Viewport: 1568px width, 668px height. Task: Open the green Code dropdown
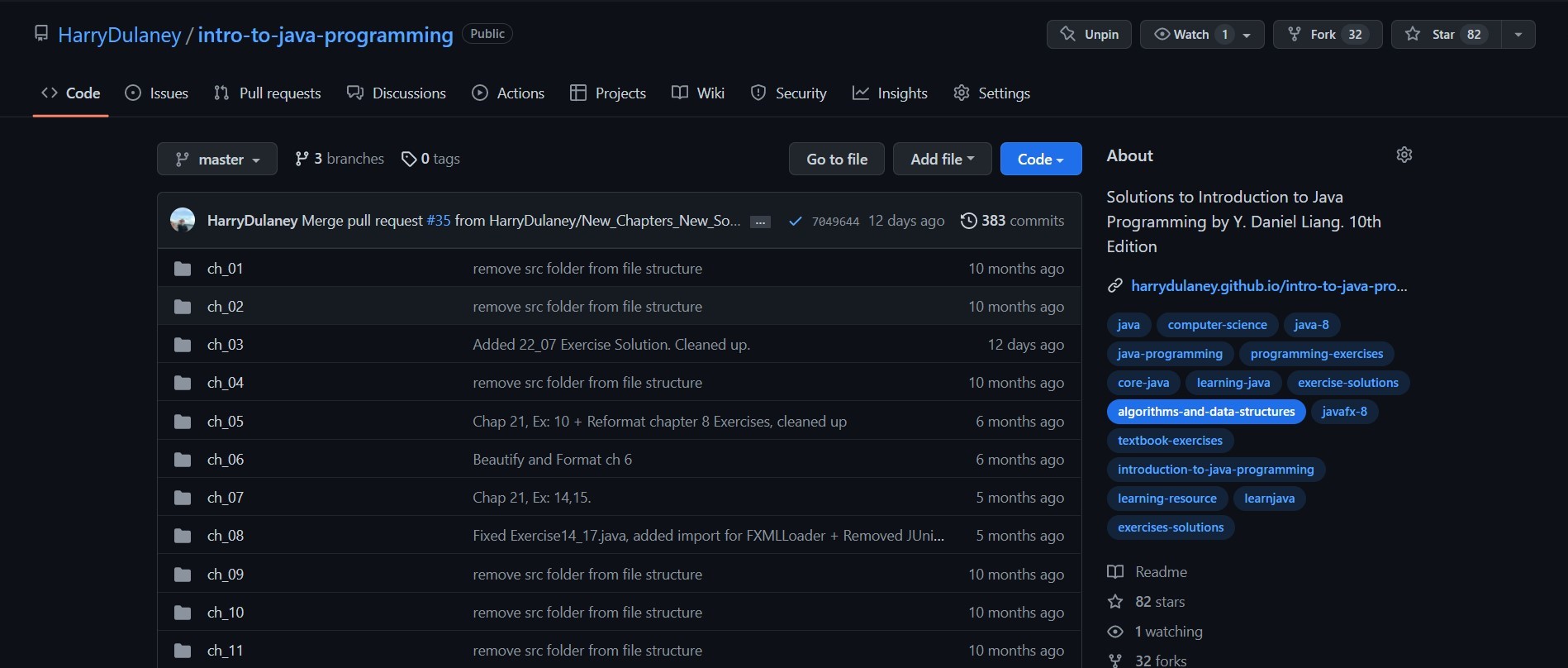tap(1040, 159)
